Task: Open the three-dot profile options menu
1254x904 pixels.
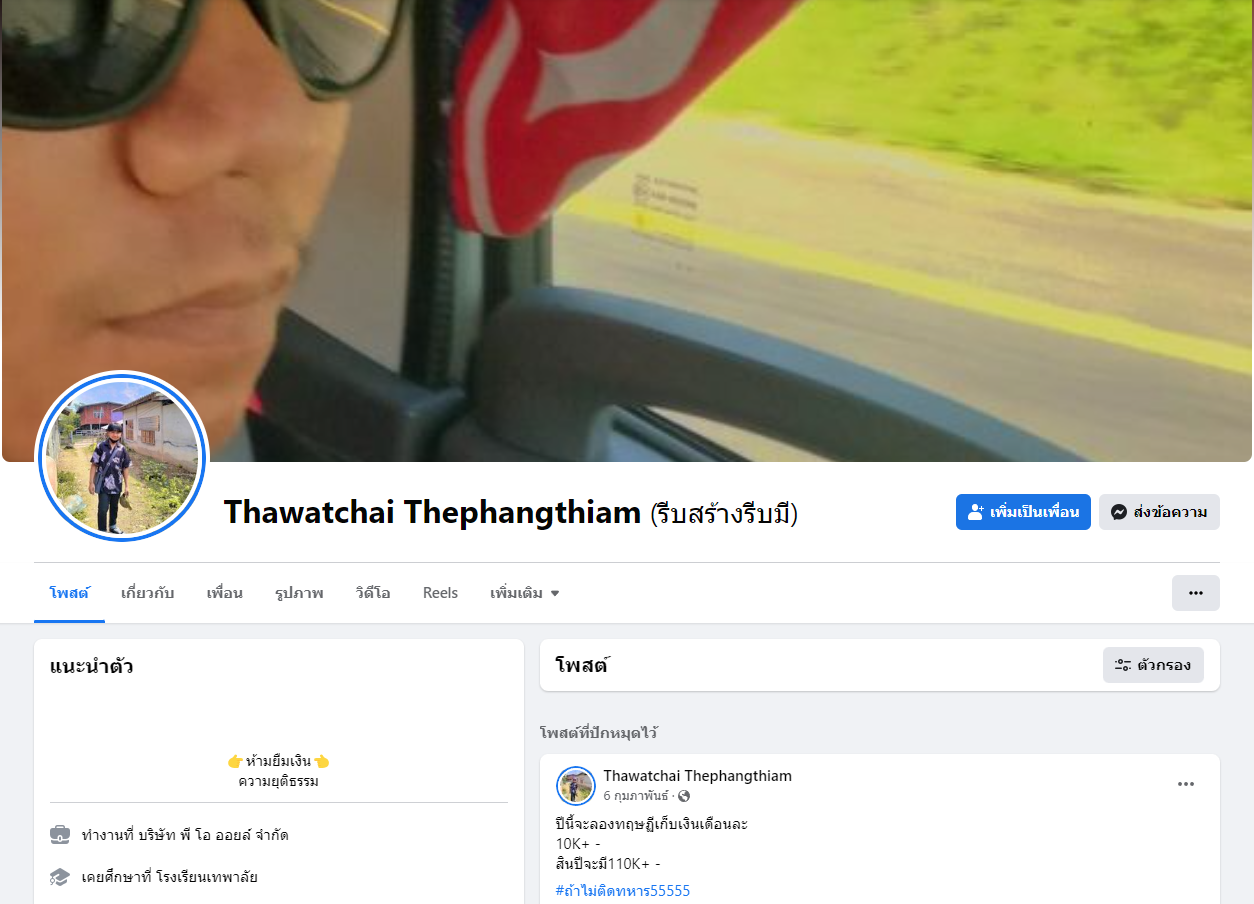Action: point(1195,593)
